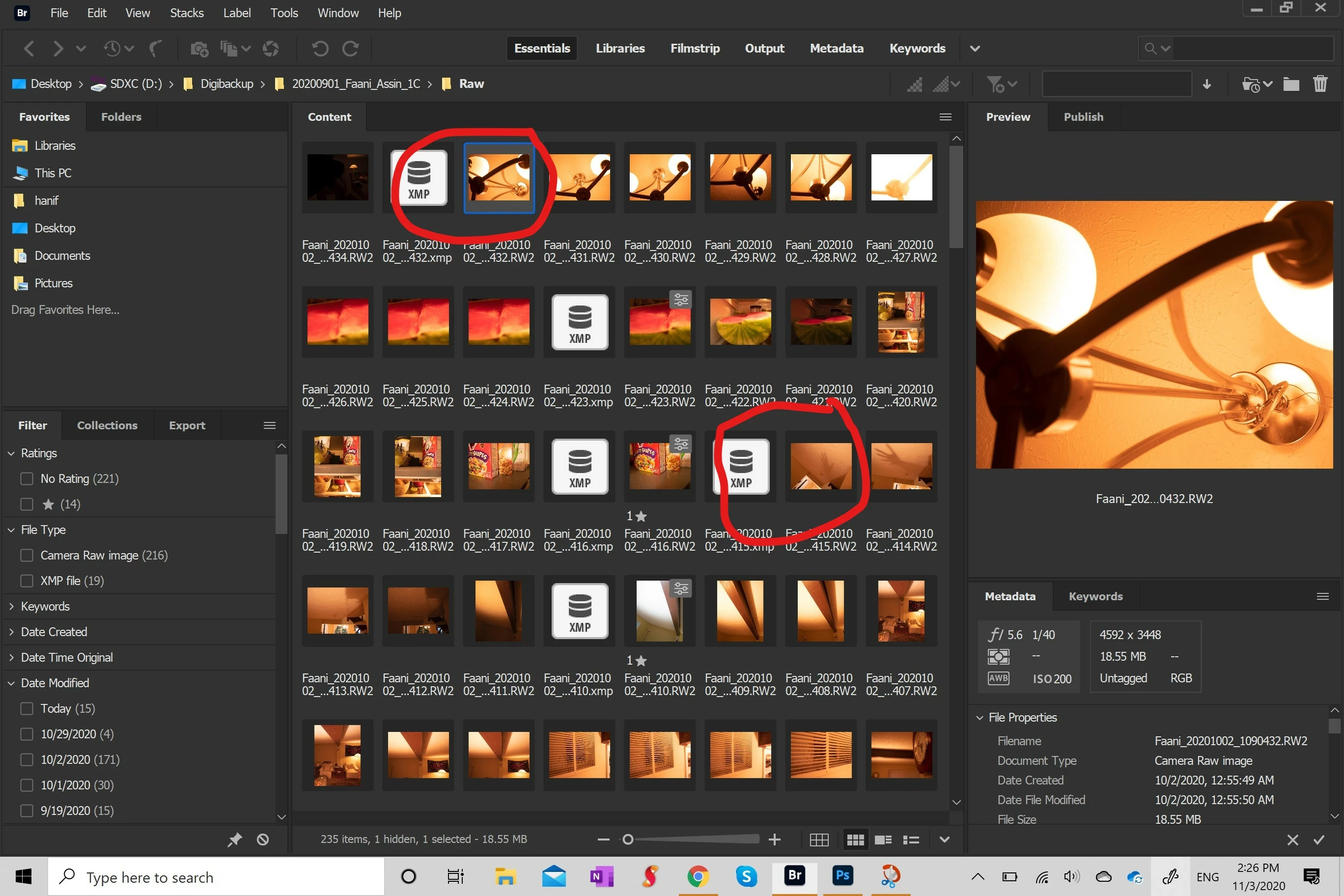This screenshot has width=1344, height=896.
Task: Switch to grid lock view icon
Action: [819, 840]
